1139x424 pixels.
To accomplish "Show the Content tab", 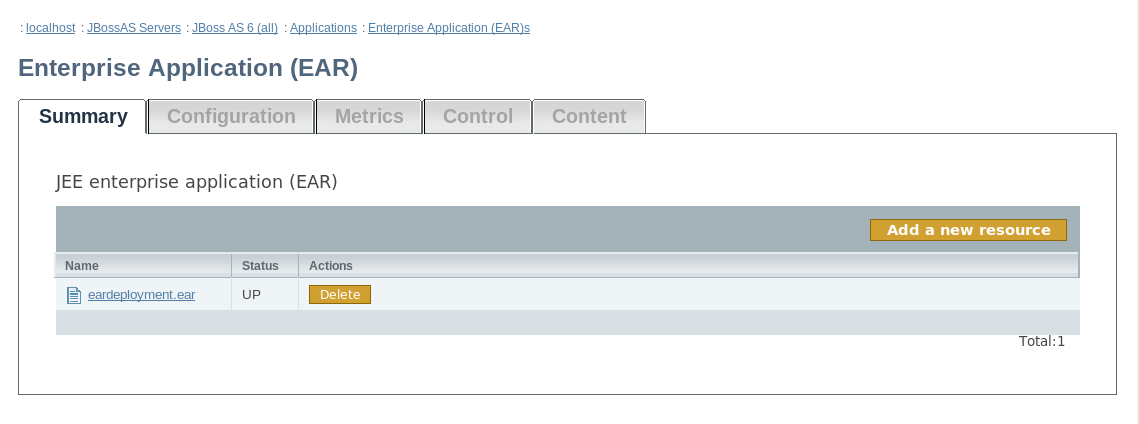I will (589, 117).
